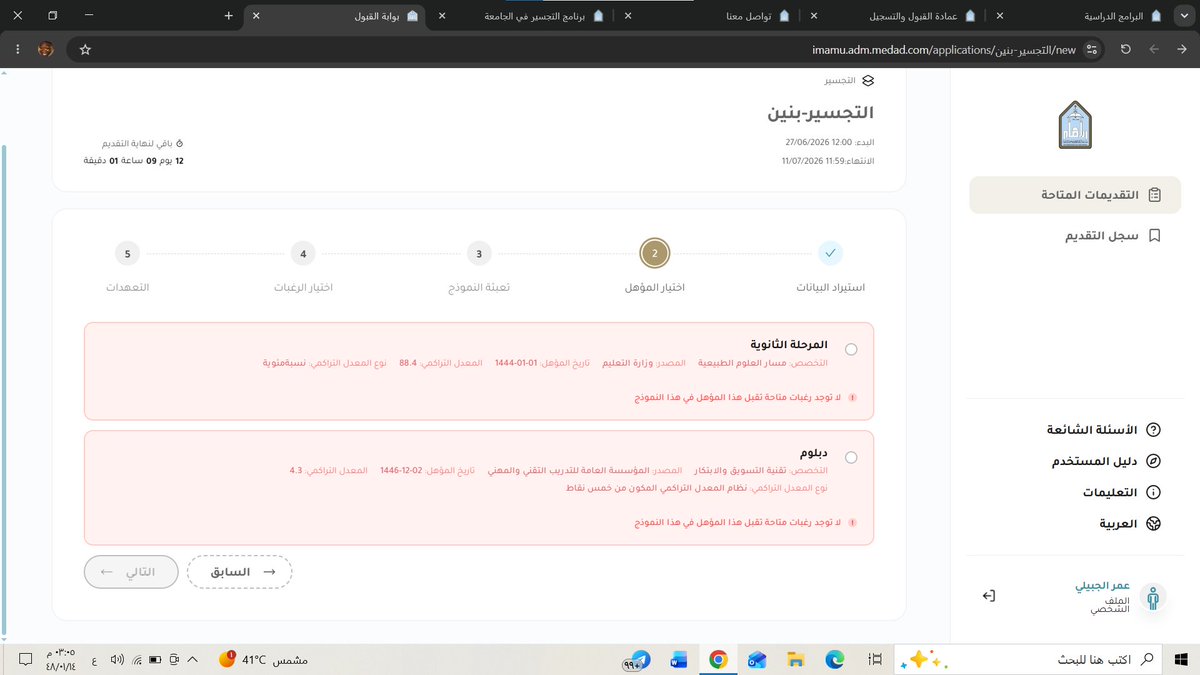Open a new browser tab
This screenshot has width=1200, height=675.
pos(228,16)
